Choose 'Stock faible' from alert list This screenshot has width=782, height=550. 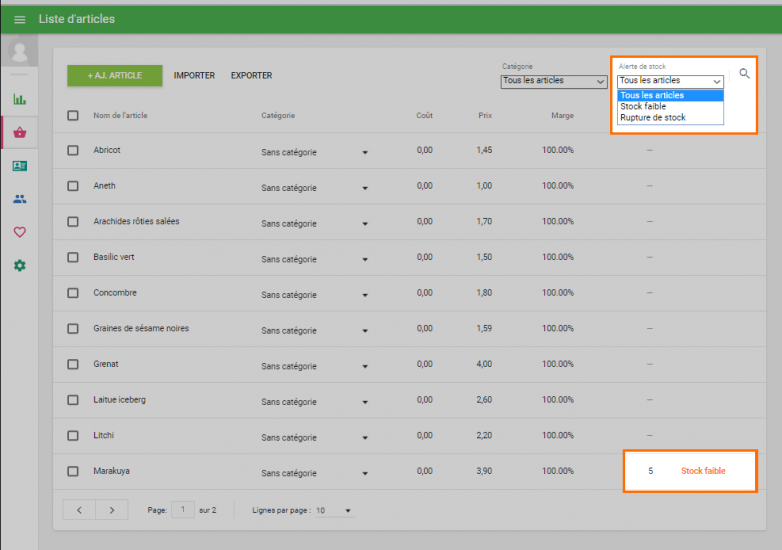click(x=643, y=106)
